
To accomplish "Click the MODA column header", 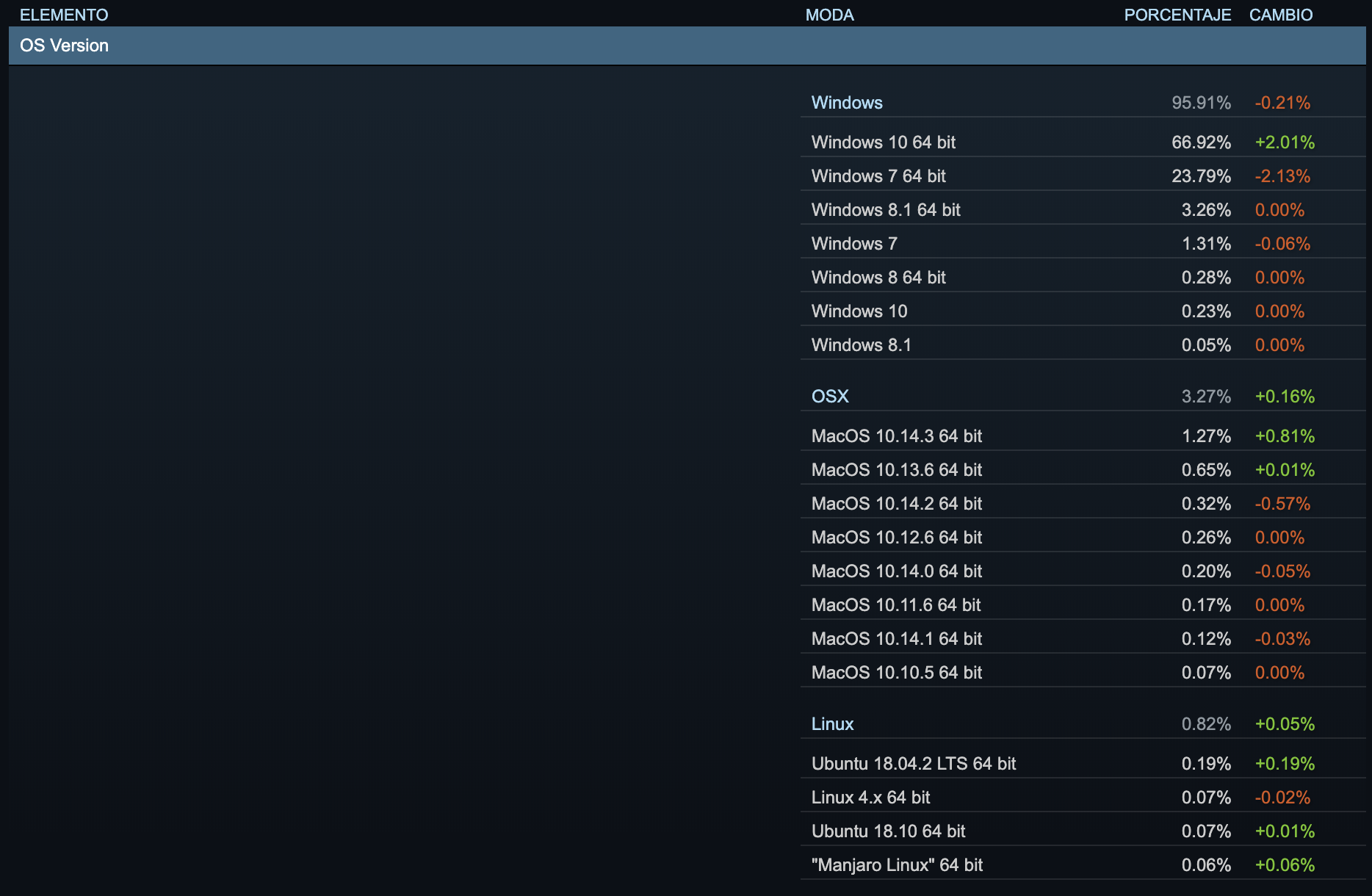I will pyautogui.click(x=829, y=15).
